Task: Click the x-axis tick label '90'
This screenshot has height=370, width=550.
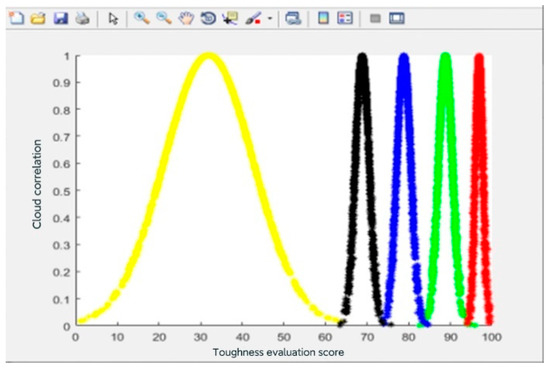Action: point(450,337)
